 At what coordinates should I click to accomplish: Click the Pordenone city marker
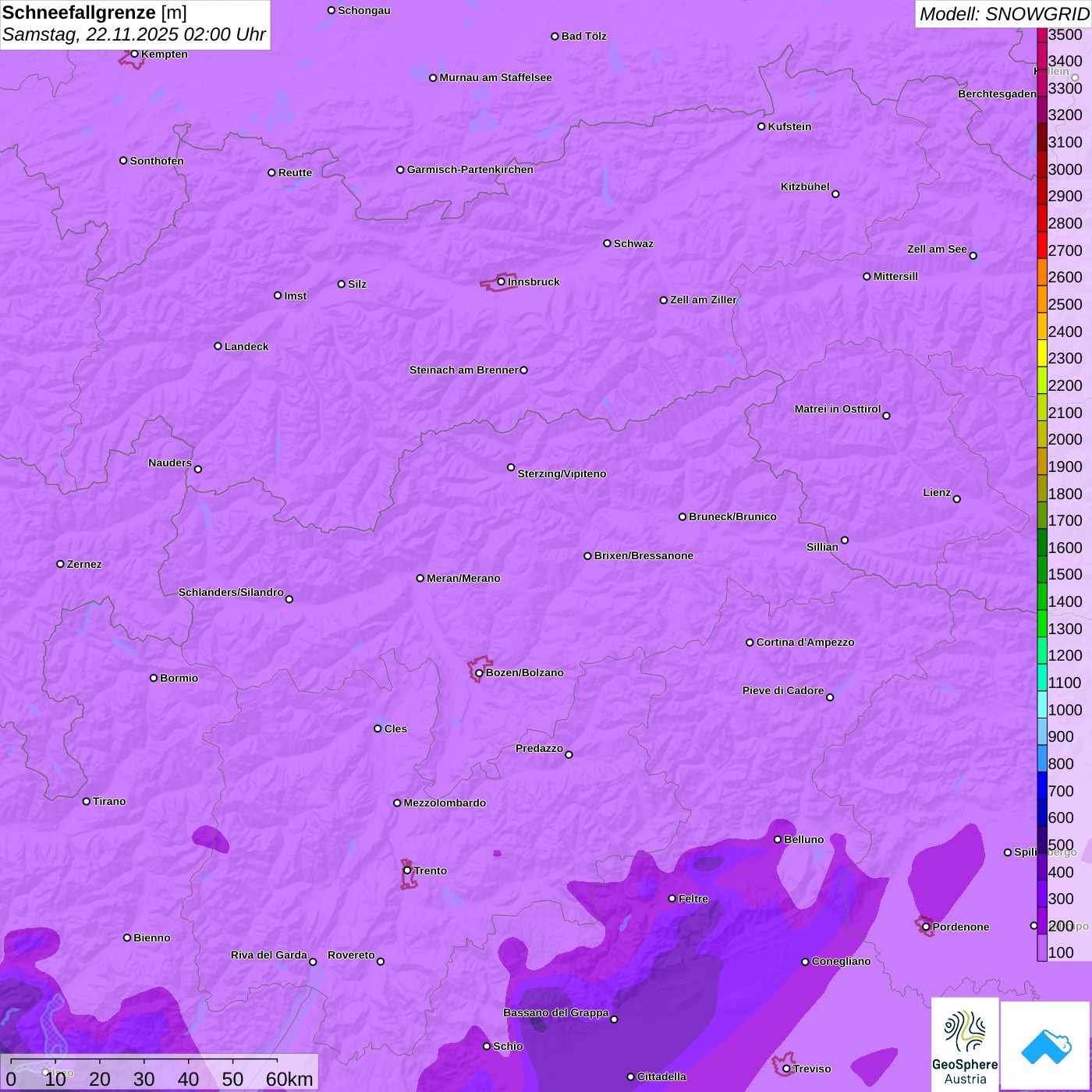tap(926, 927)
